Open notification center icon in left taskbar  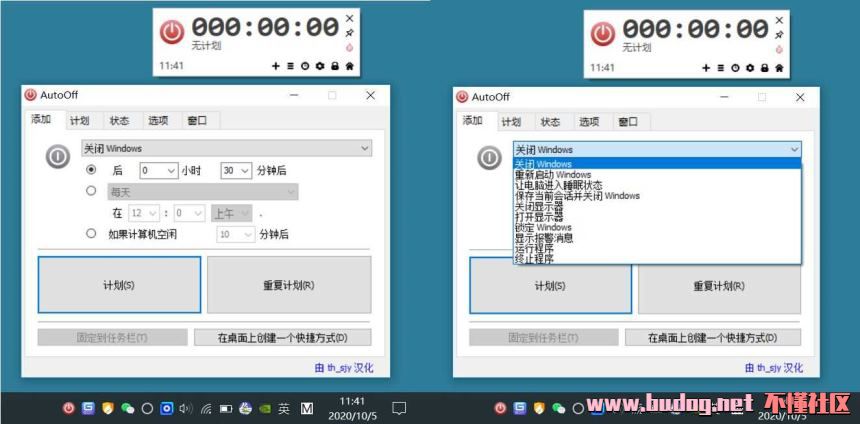399,408
